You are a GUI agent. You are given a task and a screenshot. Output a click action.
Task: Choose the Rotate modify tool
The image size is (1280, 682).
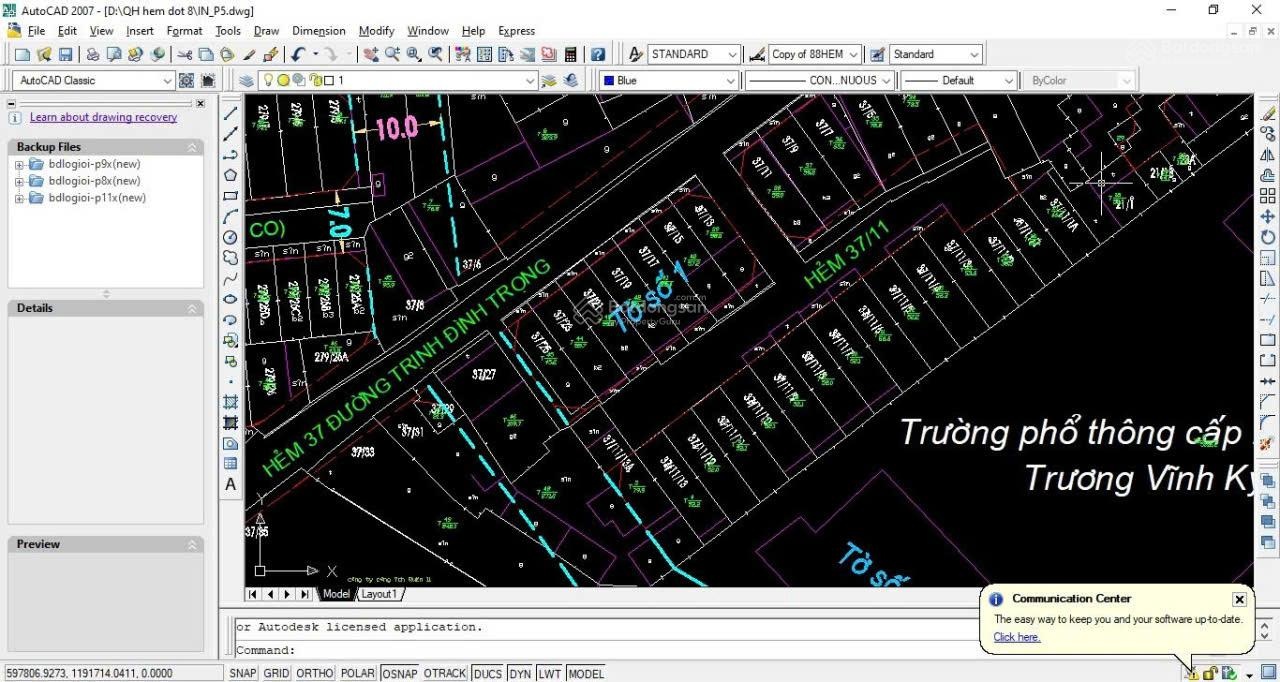tap(1268, 237)
